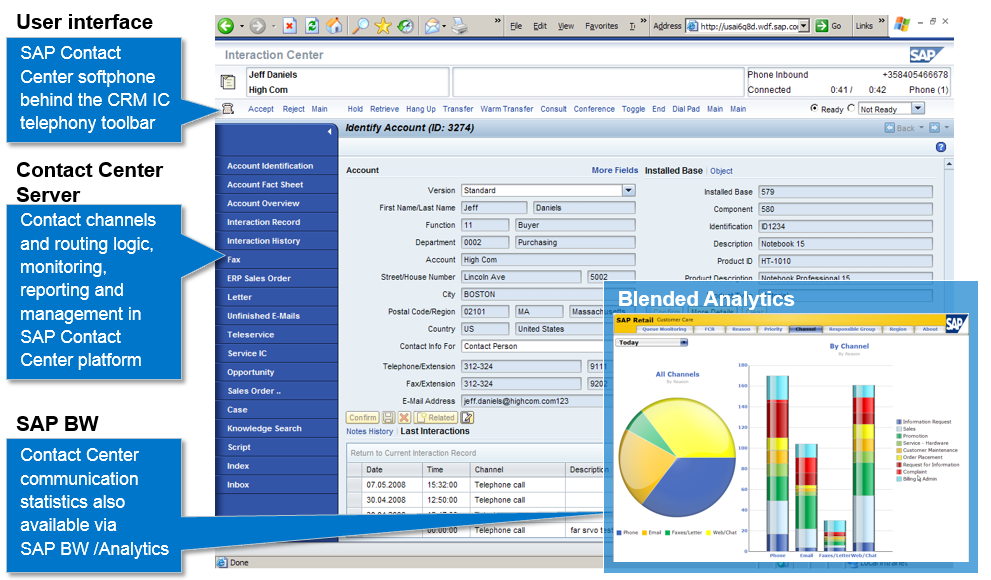
Task: Open the Version Standard dropdown
Action: tap(628, 190)
